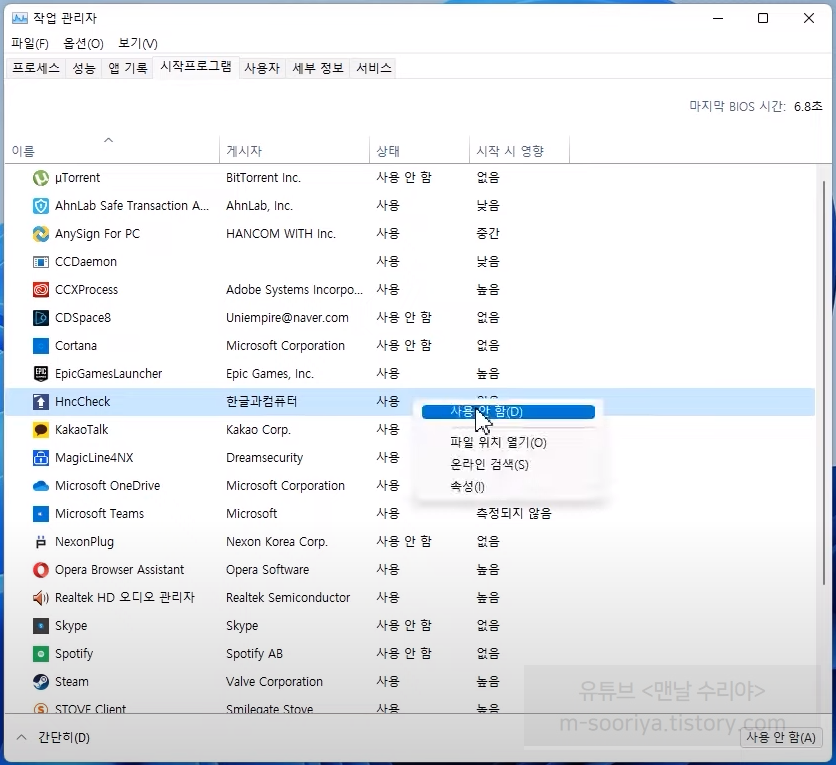Open the 옵션(O) menu
Screen dimensions: 836x765
point(83,44)
